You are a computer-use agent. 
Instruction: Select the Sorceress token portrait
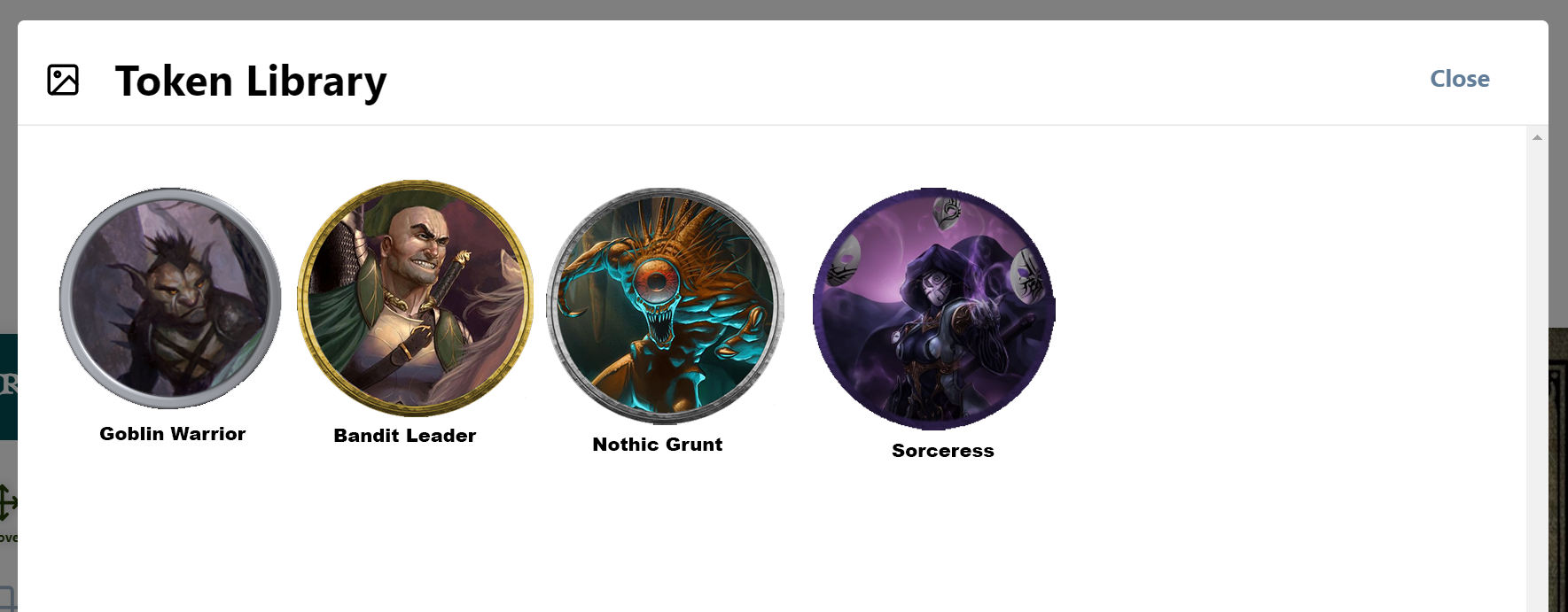tap(934, 309)
